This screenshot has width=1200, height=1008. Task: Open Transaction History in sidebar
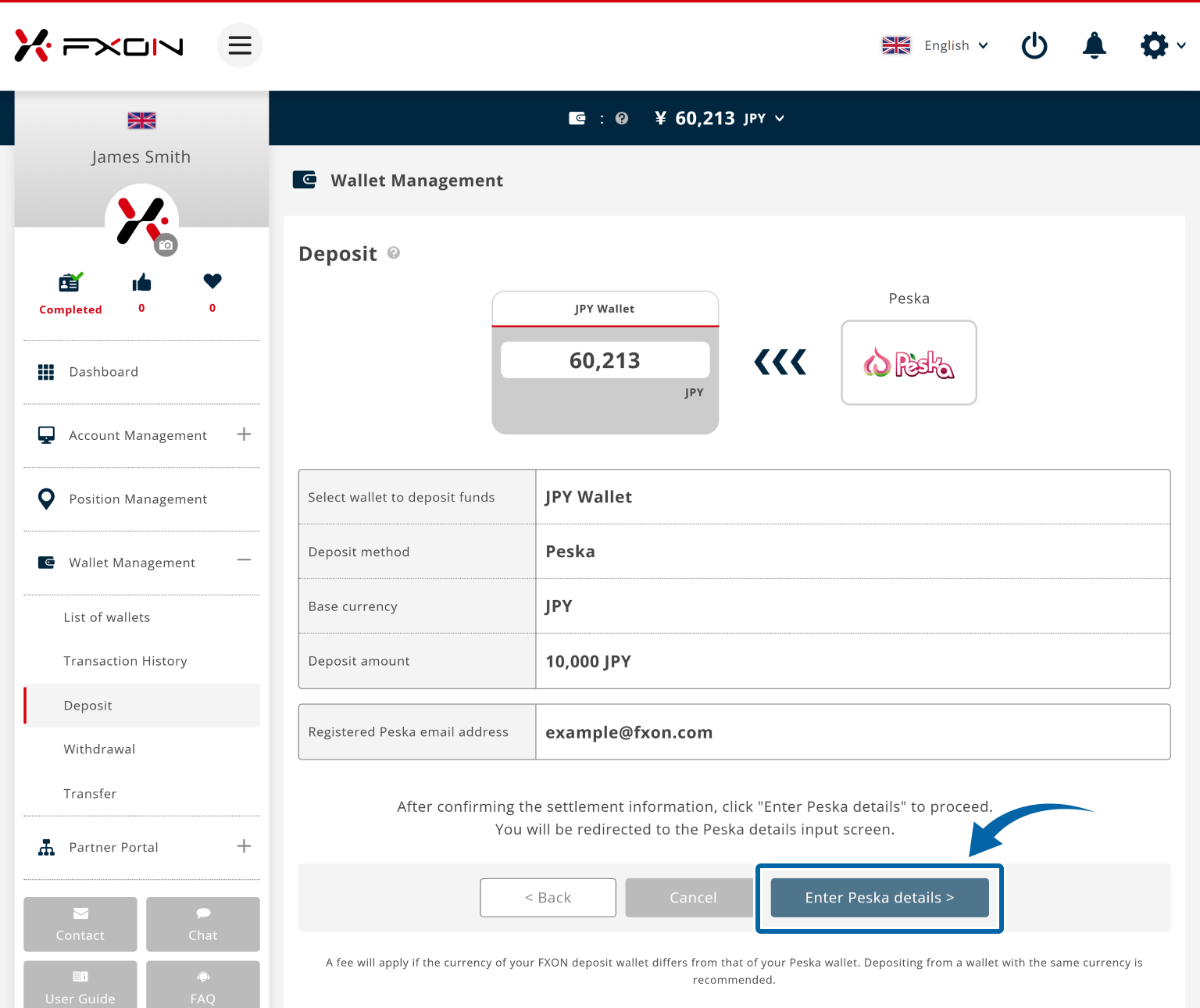(x=125, y=661)
